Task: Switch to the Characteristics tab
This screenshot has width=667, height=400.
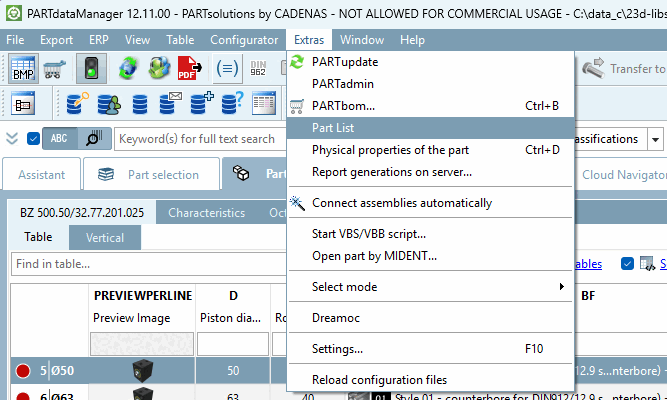Action: point(206,213)
